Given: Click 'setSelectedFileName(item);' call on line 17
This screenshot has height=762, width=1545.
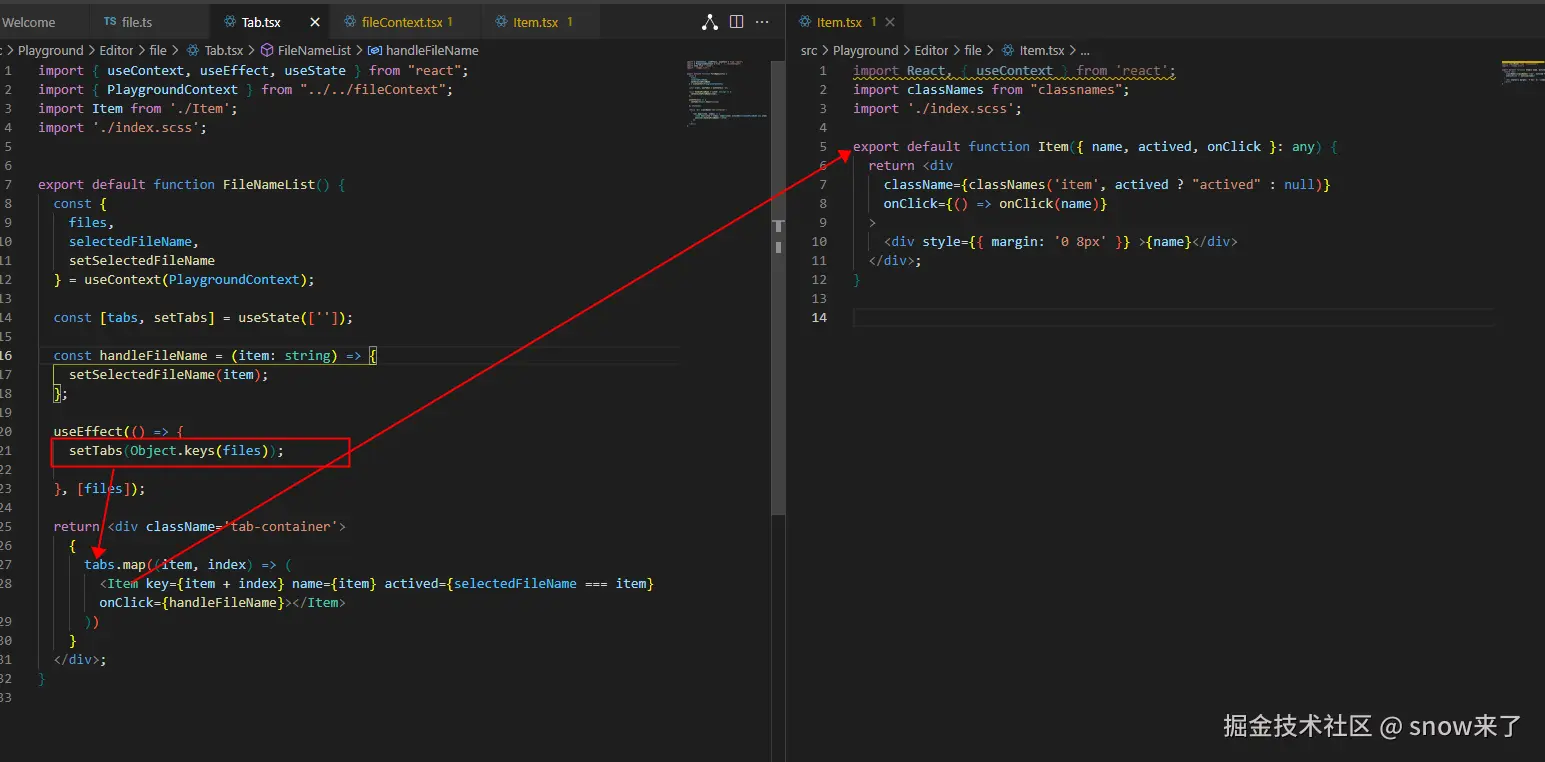Looking at the screenshot, I should [169, 374].
